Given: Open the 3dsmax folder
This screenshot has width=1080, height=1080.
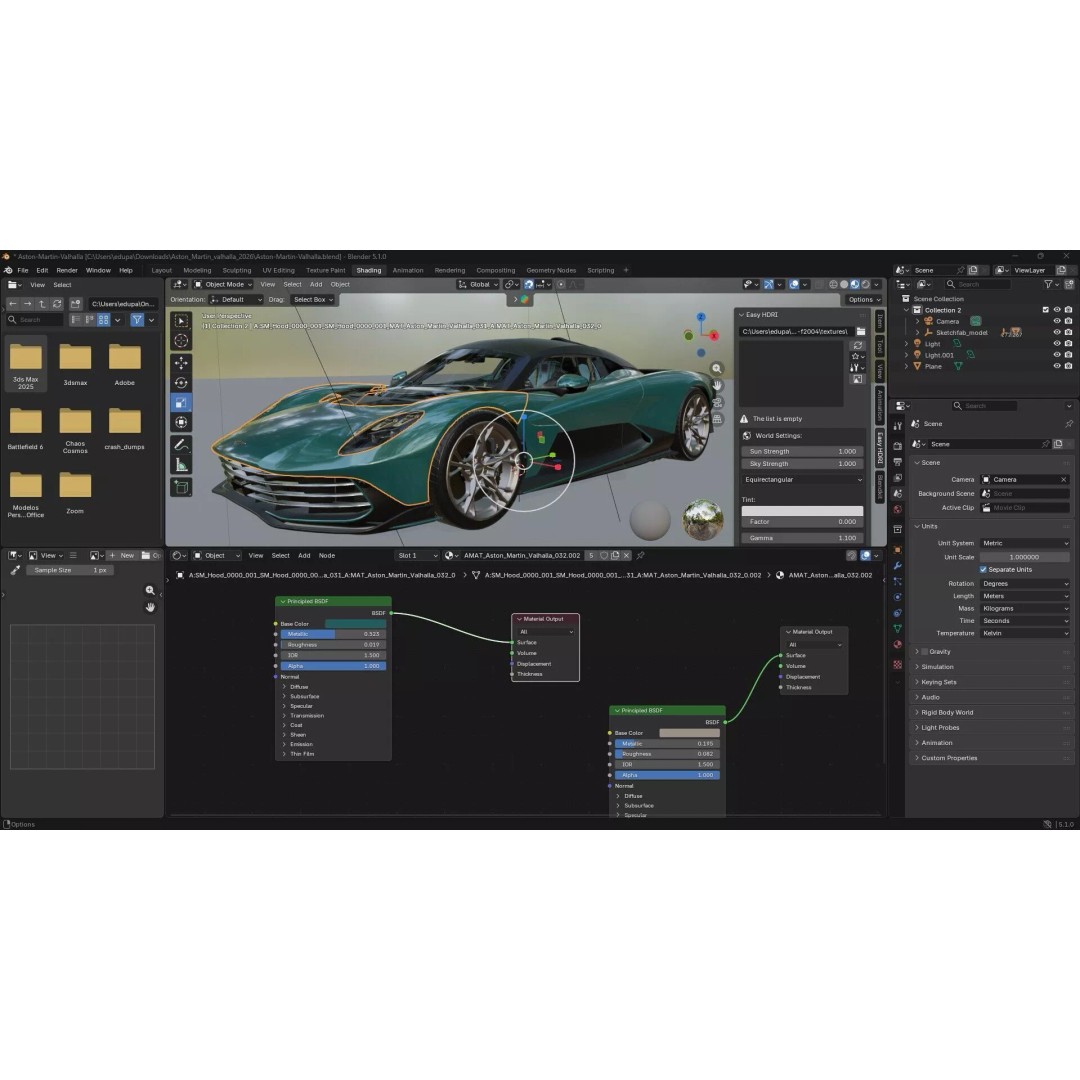Looking at the screenshot, I should click(x=75, y=365).
